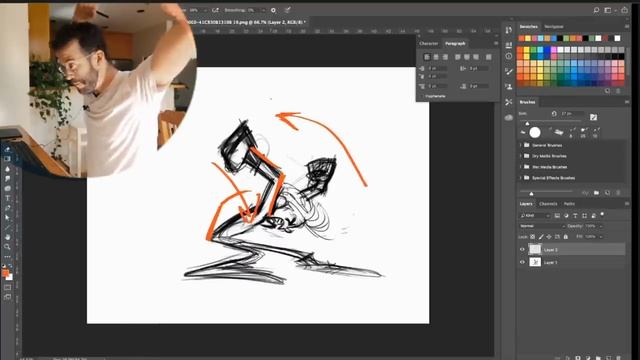640x360 pixels.
Task: Click the brush settings gear in options bar
Action: (x=273, y=10)
